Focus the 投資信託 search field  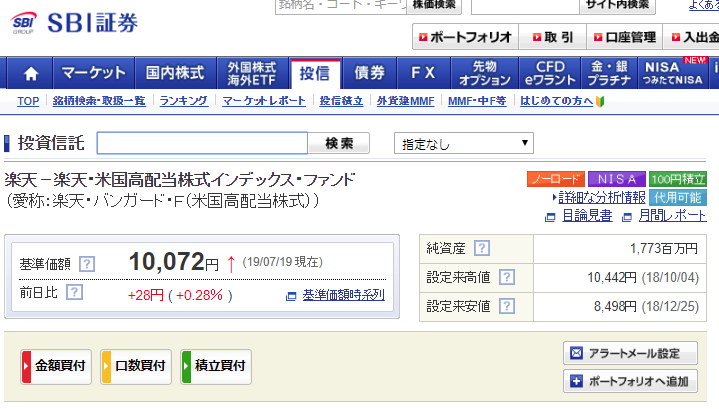(202, 143)
